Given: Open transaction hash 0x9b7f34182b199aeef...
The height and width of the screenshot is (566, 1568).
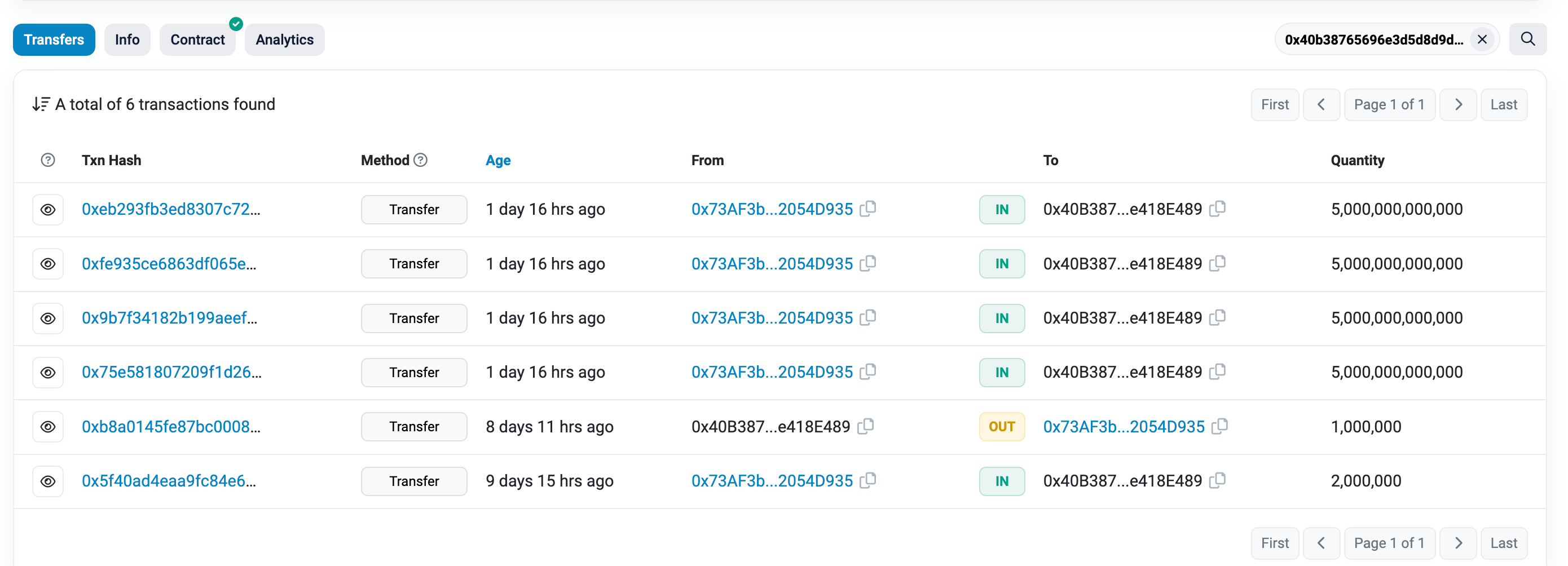Looking at the screenshot, I should pos(170,319).
